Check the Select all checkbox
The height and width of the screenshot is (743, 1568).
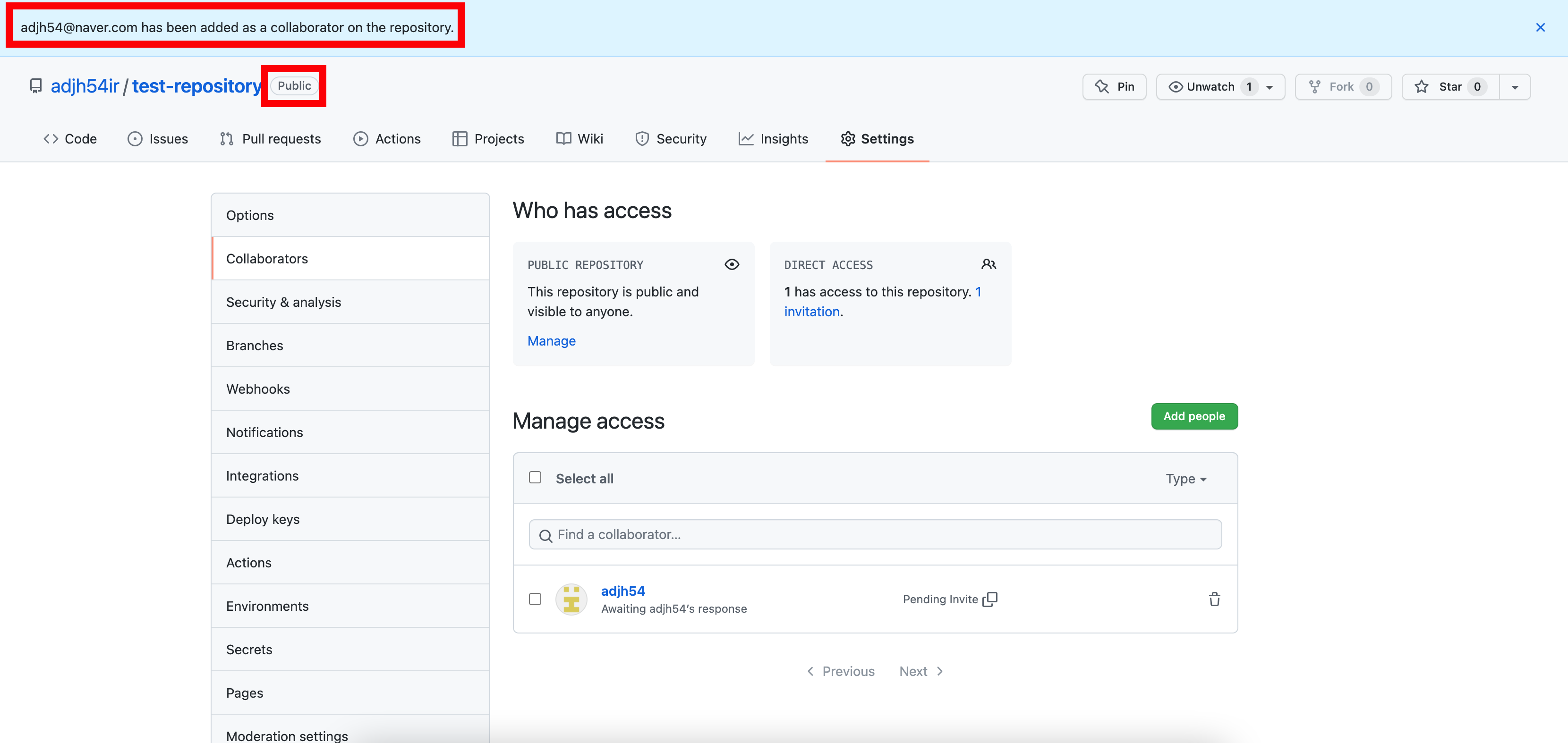535,478
